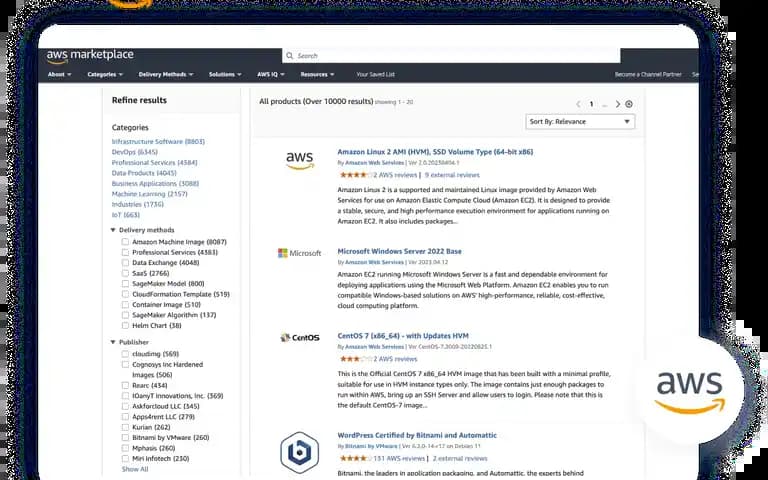The width and height of the screenshot is (768, 480).
Task: Filter by Infrastructure Software category
Action: pos(158,142)
